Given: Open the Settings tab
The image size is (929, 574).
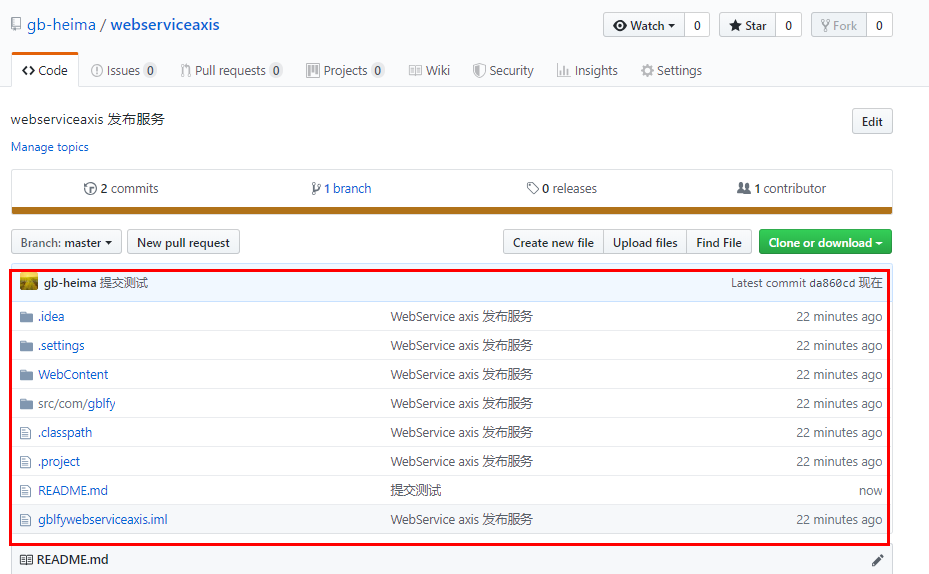Looking at the screenshot, I should pyautogui.click(x=671, y=70).
